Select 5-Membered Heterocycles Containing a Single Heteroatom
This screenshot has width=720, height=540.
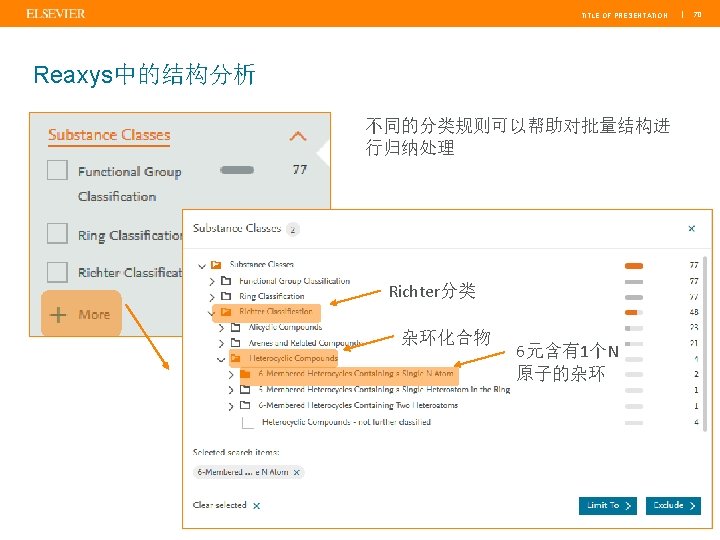(384, 389)
